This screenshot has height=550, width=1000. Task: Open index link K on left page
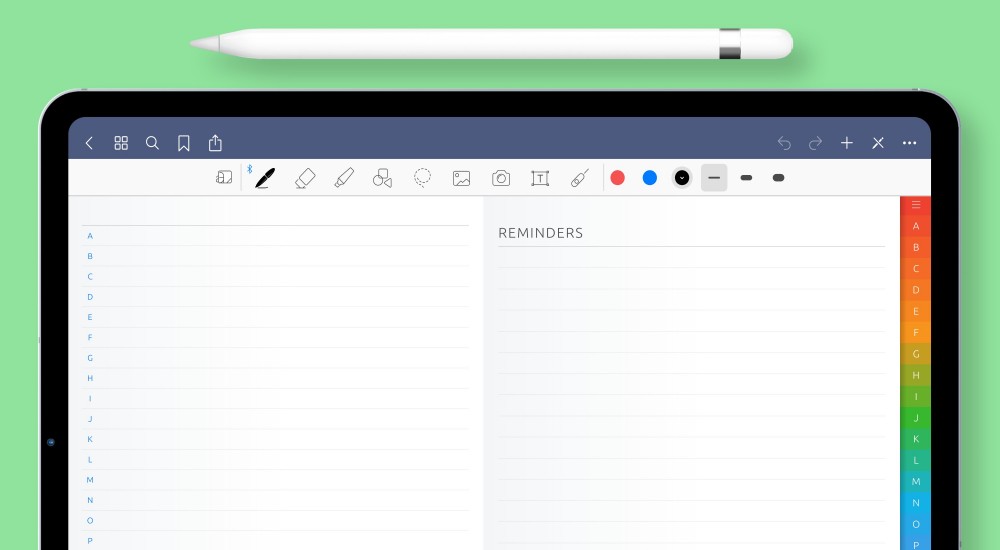pyautogui.click(x=90, y=440)
